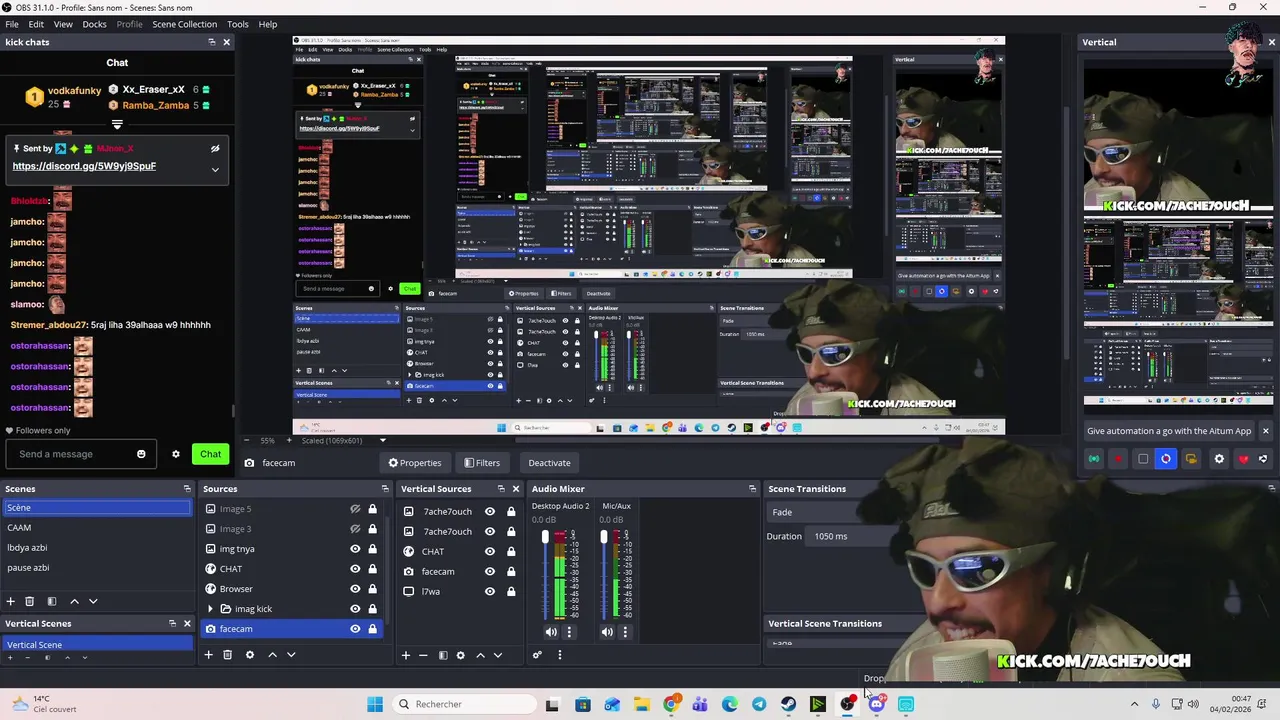Image resolution: width=1280 pixels, height=720 pixels.
Task: Open the Edit menu
Action: point(36,24)
